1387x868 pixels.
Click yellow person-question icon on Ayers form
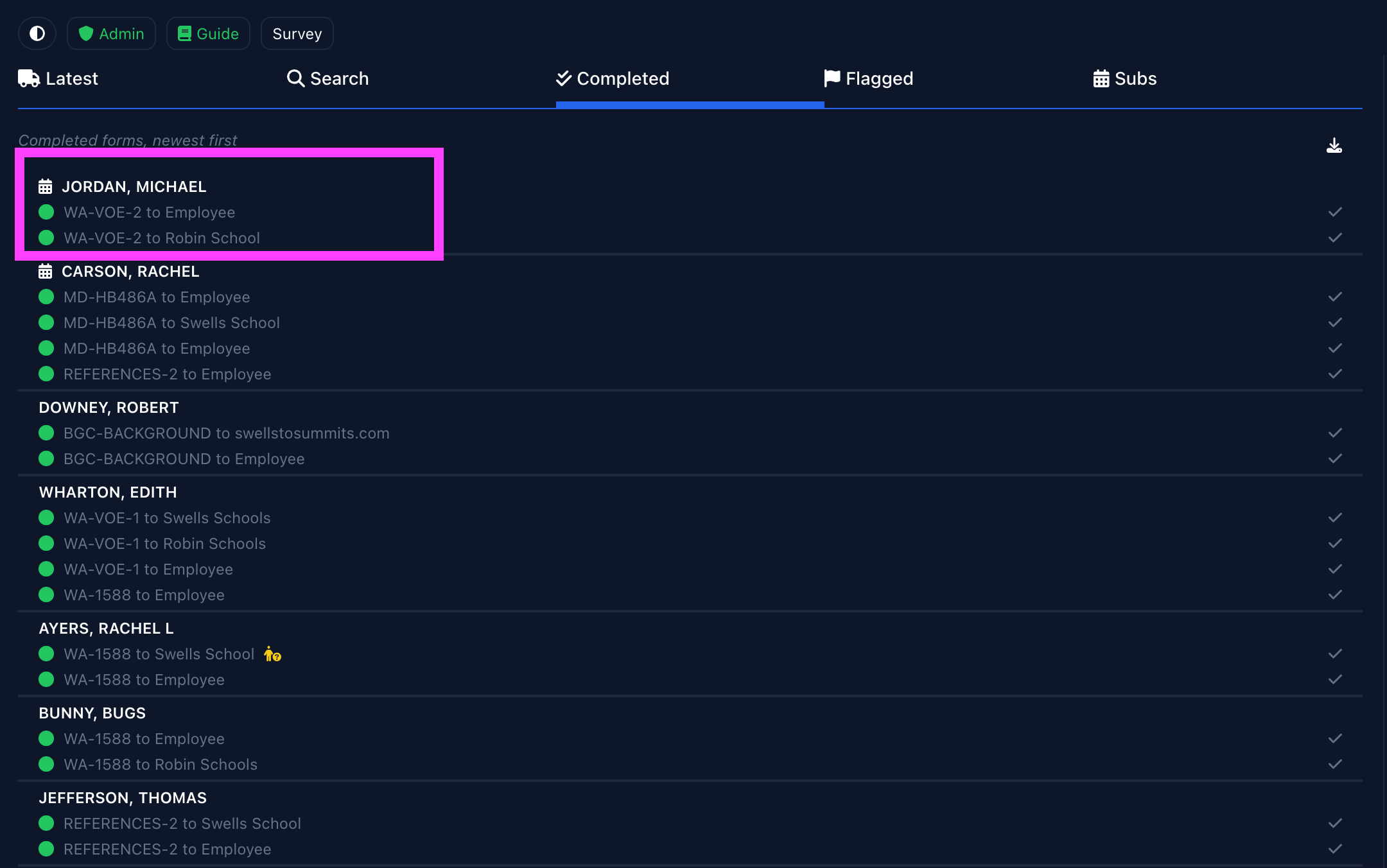click(x=272, y=654)
